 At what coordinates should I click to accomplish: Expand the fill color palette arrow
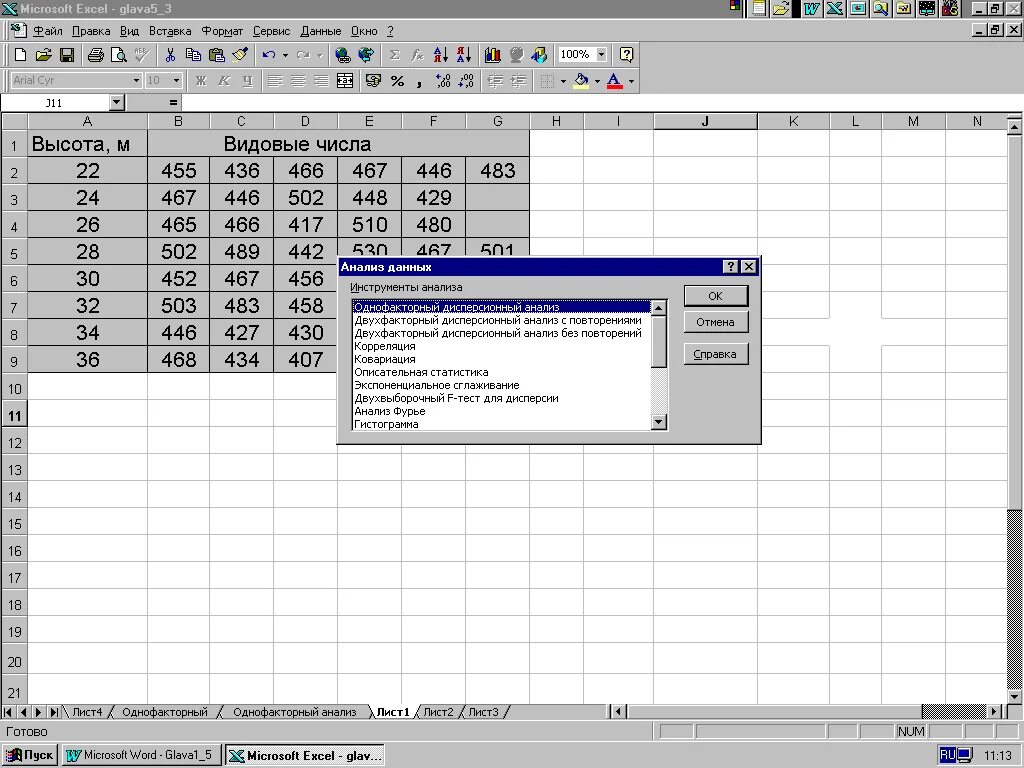597,81
